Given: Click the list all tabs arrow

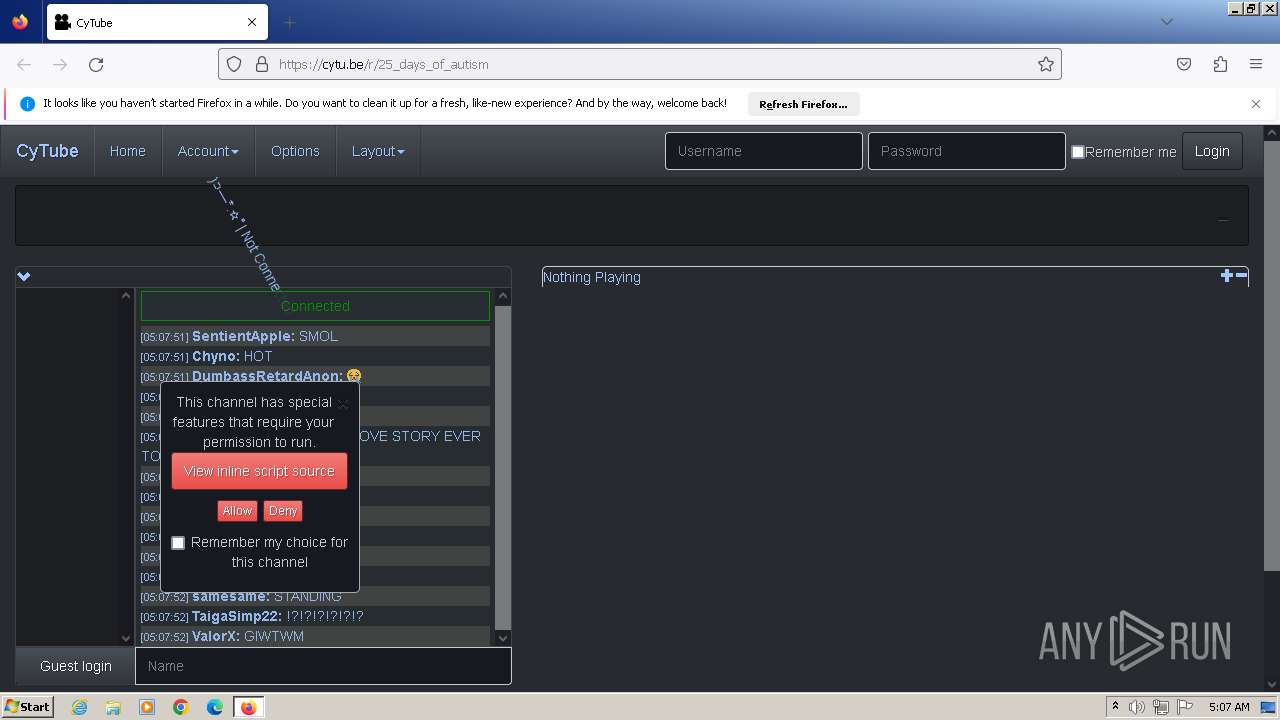Looking at the screenshot, I should (1166, 22).
